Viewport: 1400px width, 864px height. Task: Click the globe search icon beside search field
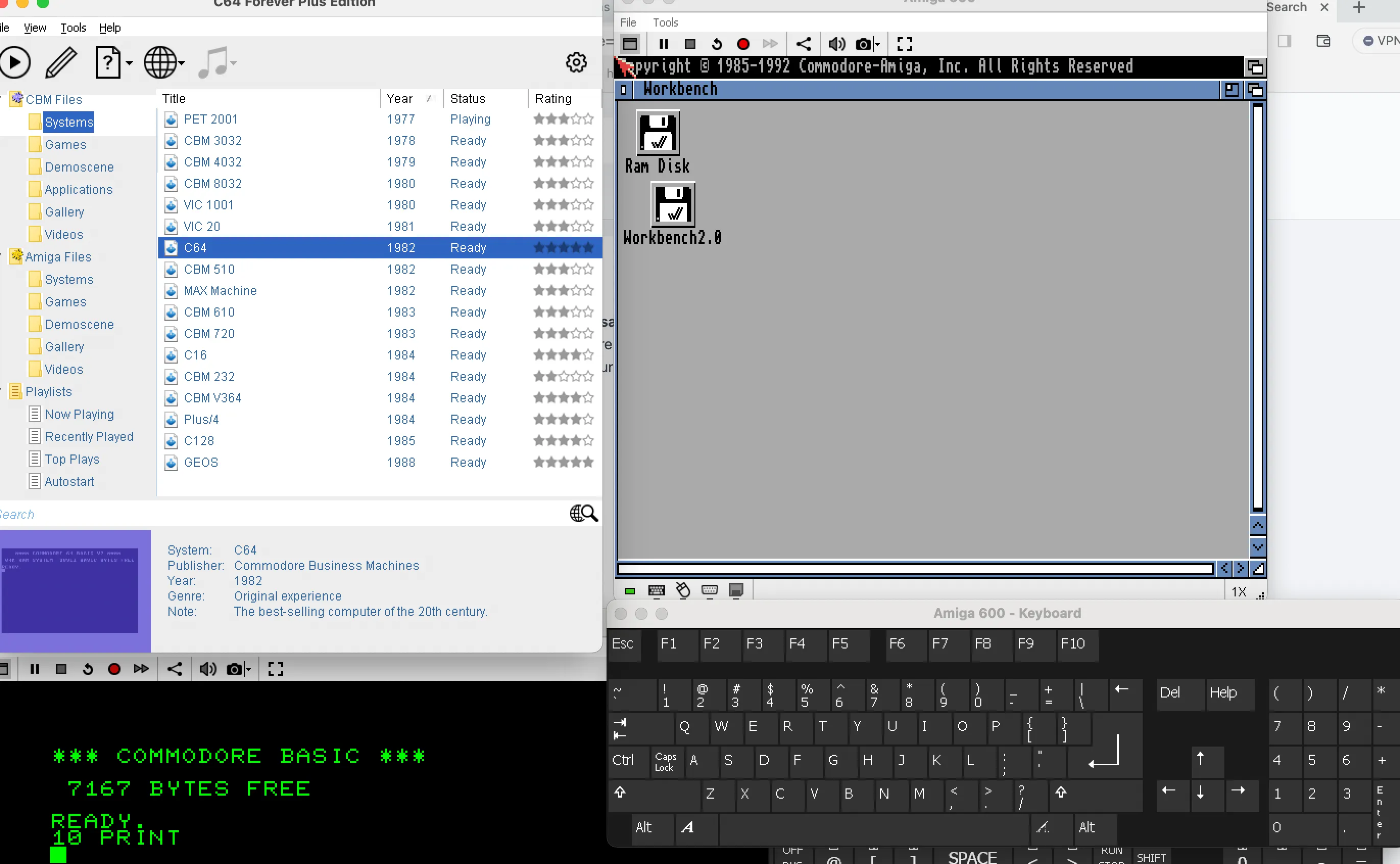(x=583, y=513)
